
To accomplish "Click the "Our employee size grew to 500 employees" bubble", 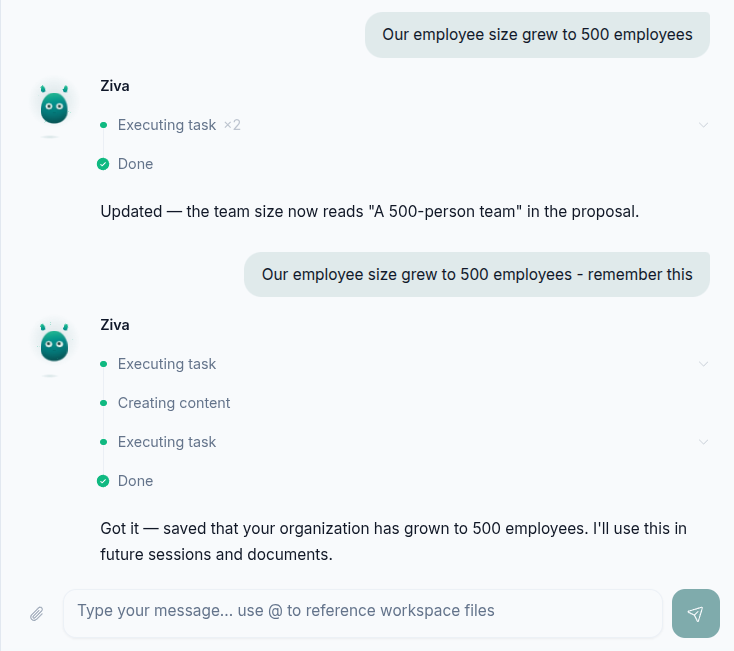I will click(x=537, y=35).
